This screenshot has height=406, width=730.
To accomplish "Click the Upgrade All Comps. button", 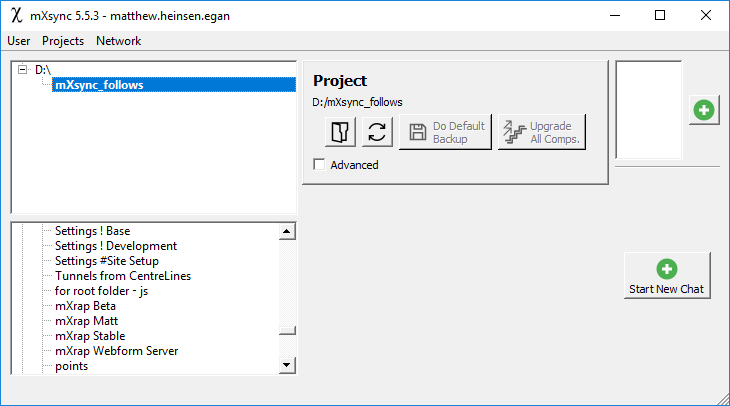I will tap(541, 133).
